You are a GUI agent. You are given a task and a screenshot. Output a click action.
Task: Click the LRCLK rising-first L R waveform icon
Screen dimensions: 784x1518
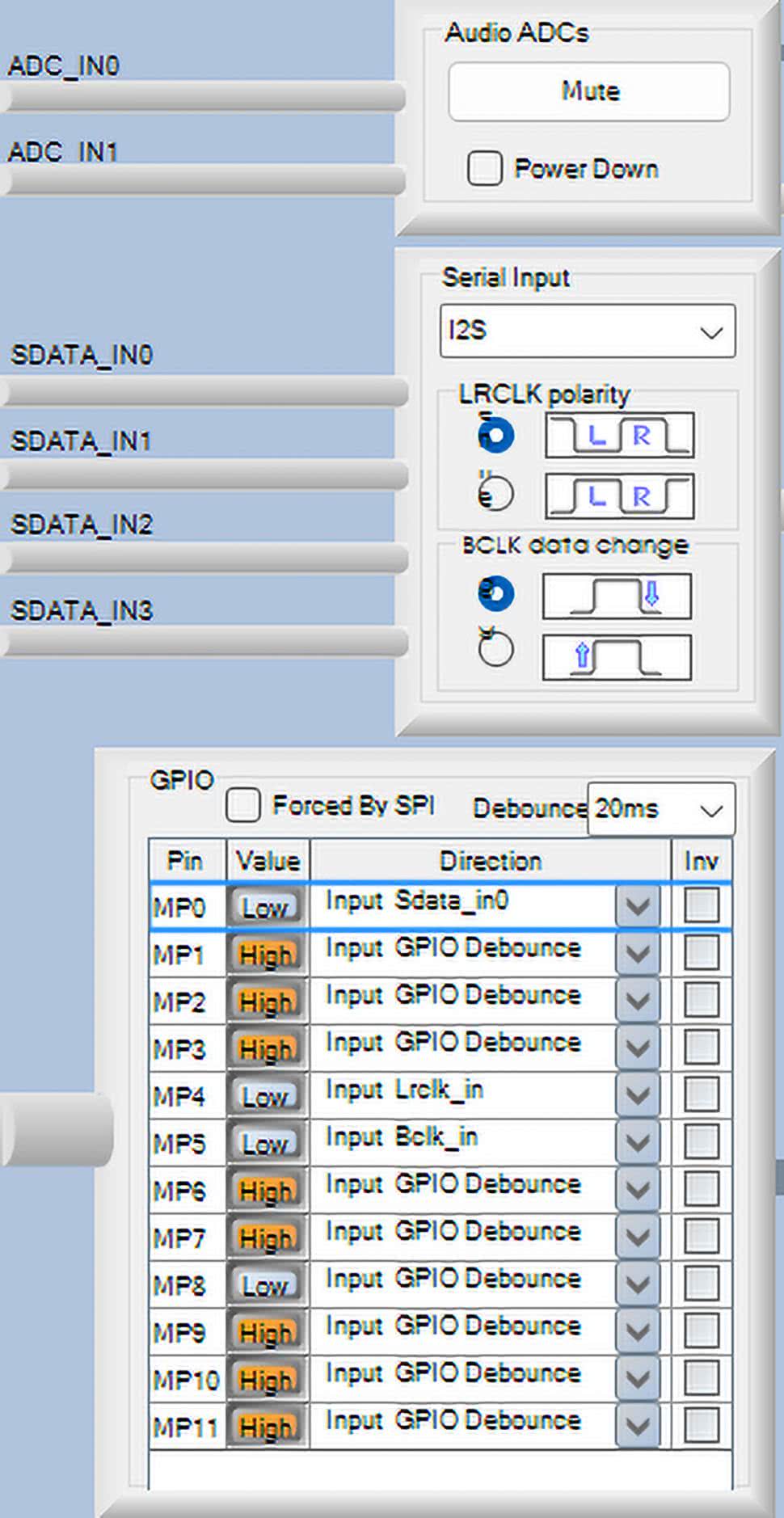(x=619, y=495)
